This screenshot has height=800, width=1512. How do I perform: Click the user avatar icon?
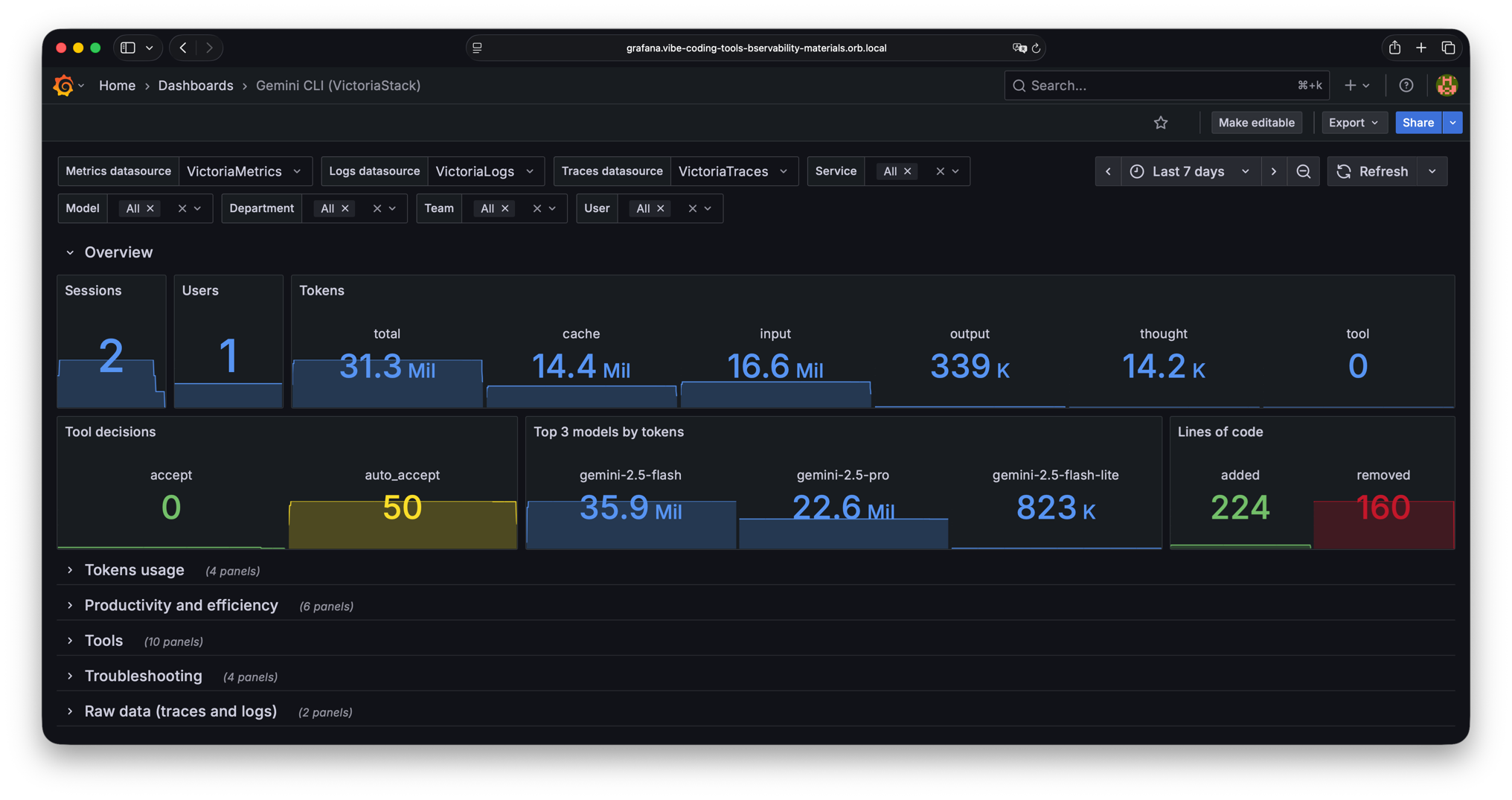(x=1447, y=86)
